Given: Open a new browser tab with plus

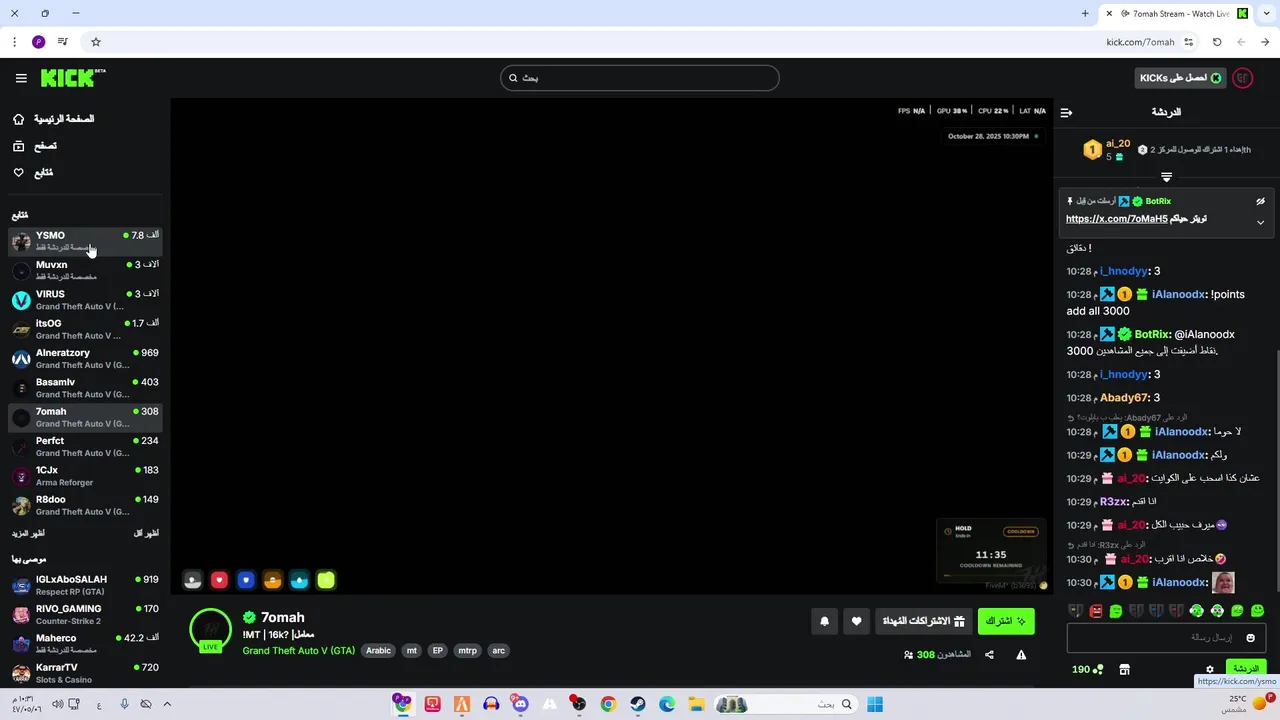Looking at the screenshot, I should point(1085,13).
